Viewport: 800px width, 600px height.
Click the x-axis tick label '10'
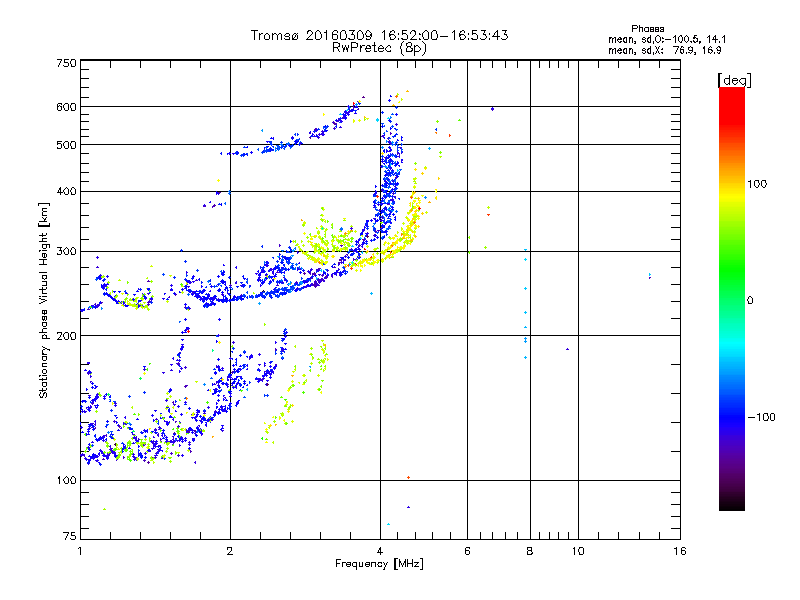coord(578,551)
